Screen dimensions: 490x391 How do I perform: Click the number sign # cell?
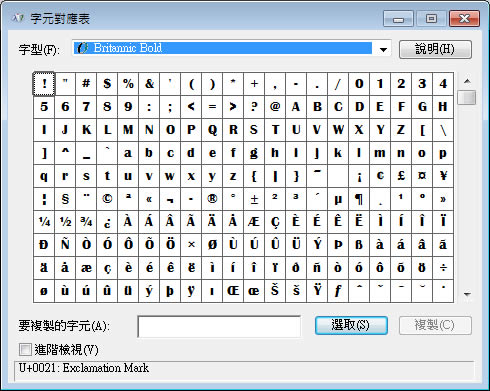tap(86, 84)
